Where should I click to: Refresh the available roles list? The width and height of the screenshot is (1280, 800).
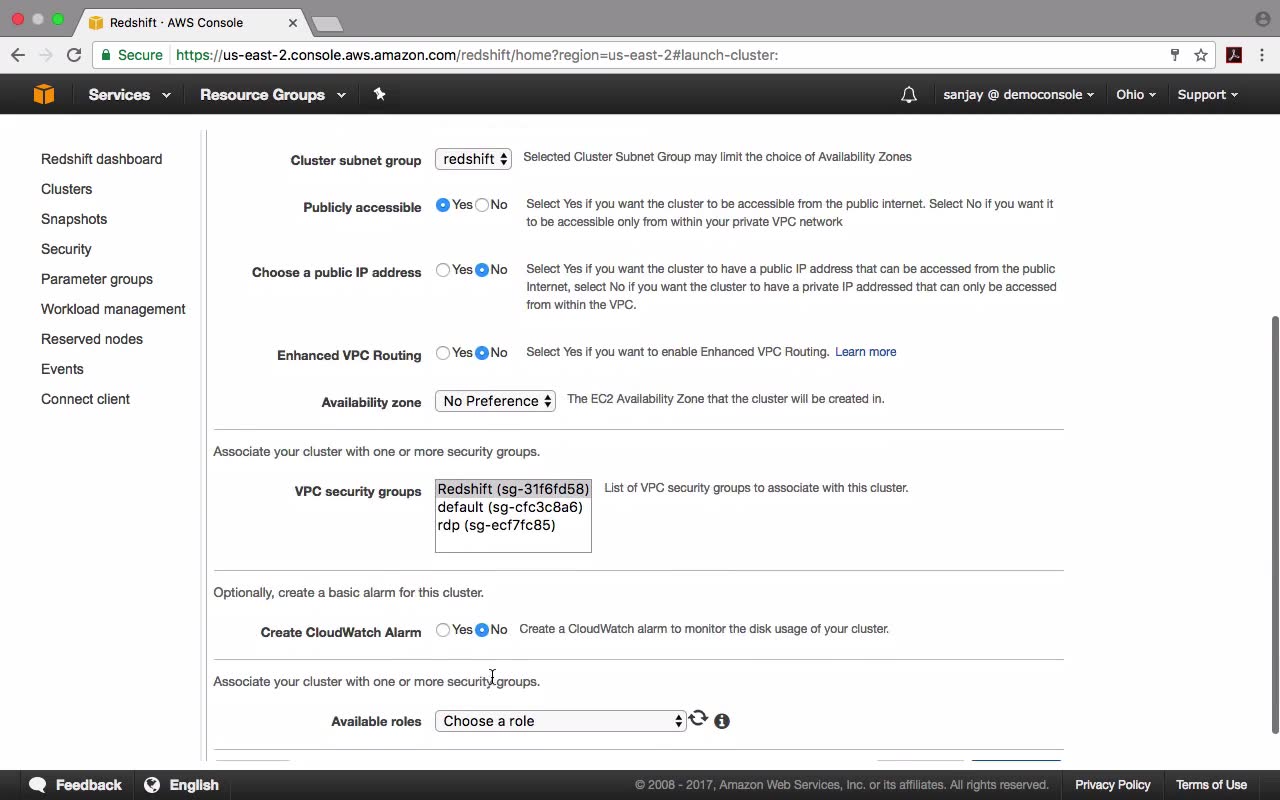tap(698, 718)
